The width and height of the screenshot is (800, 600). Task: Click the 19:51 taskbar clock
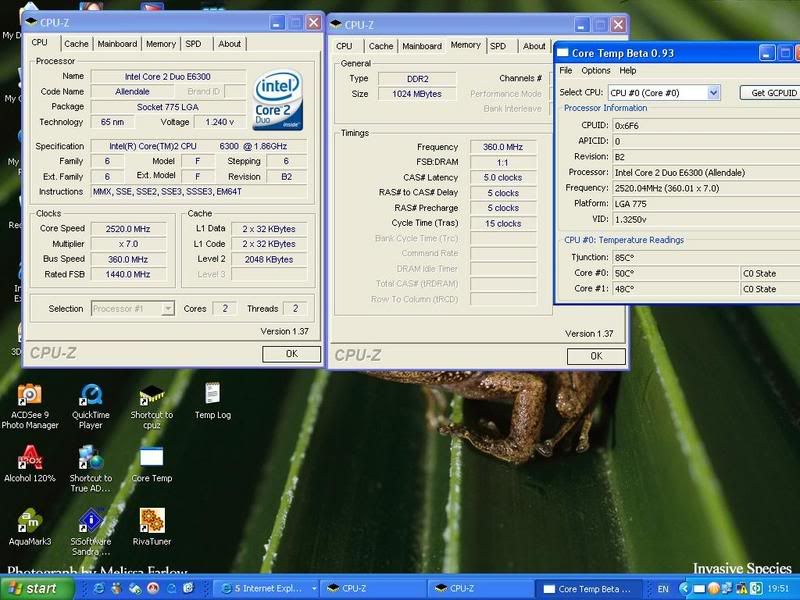click(778, 589)
